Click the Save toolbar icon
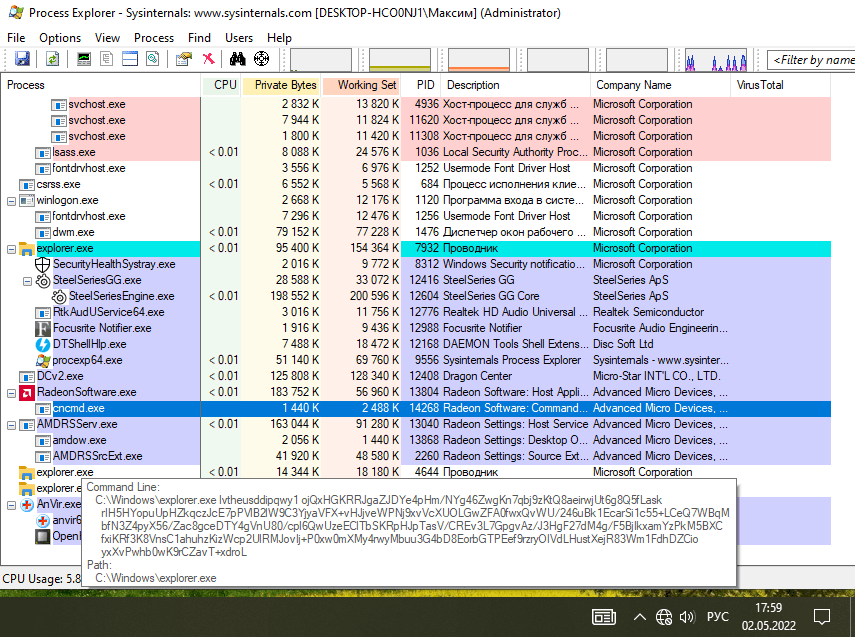855x637 pixels. (22, 60)
